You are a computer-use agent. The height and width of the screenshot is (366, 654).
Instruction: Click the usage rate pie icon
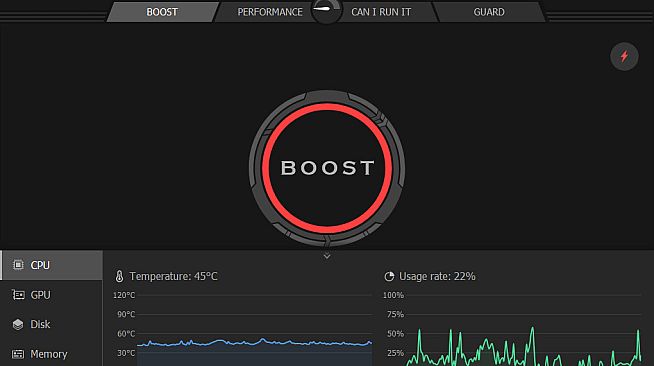click(389, 276)
